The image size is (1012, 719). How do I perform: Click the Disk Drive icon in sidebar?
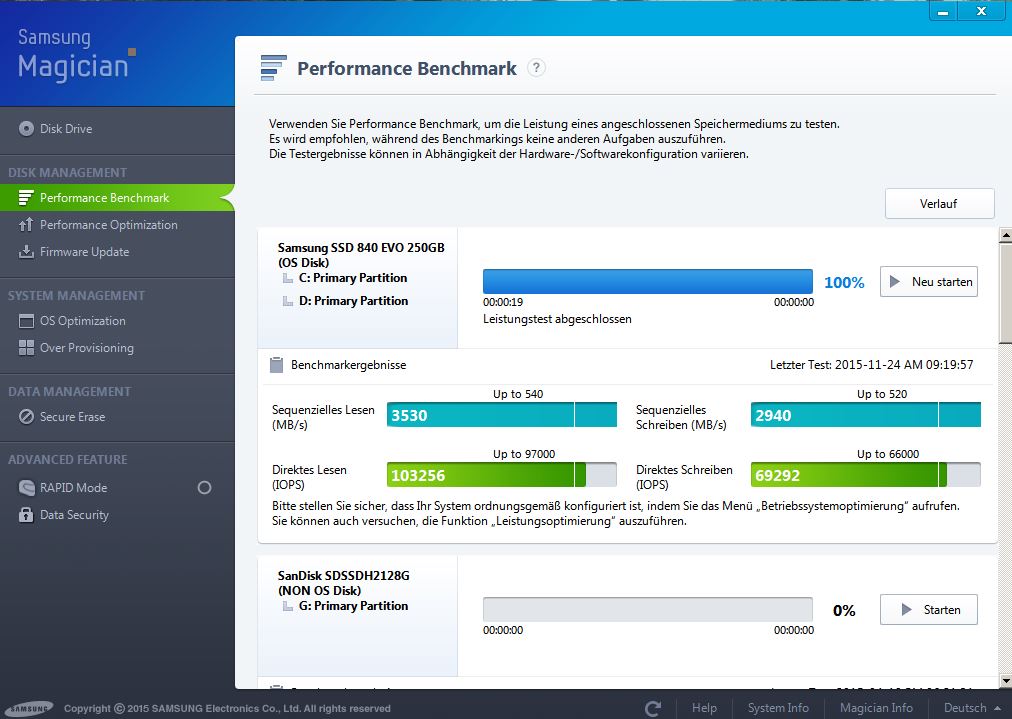[x=26, y=128]
